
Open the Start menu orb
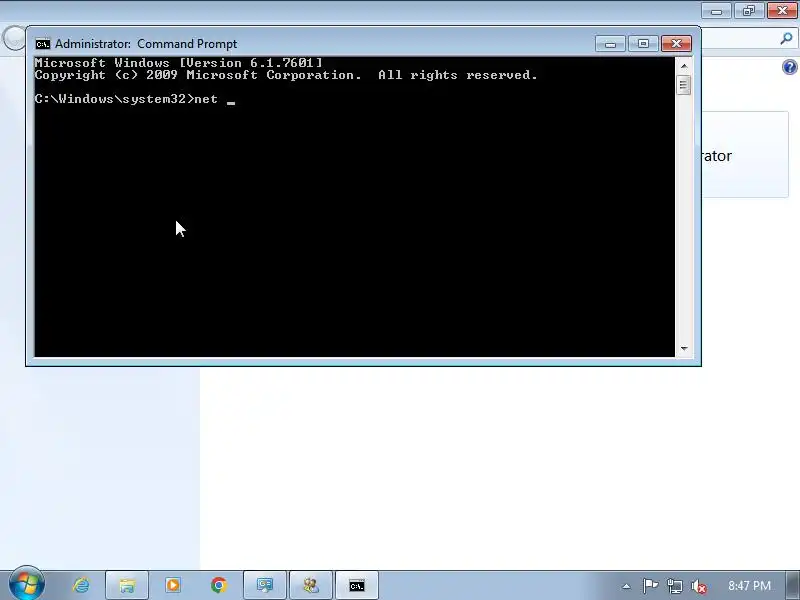click(27, 584)
